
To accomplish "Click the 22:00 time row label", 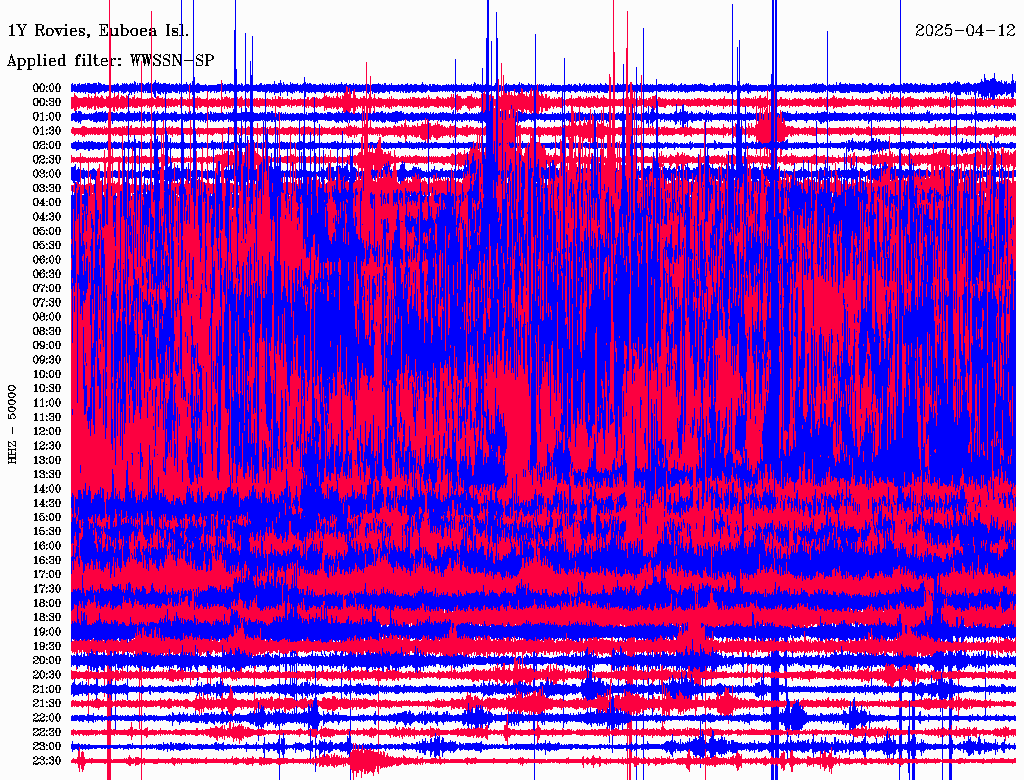I will (47, 718).
